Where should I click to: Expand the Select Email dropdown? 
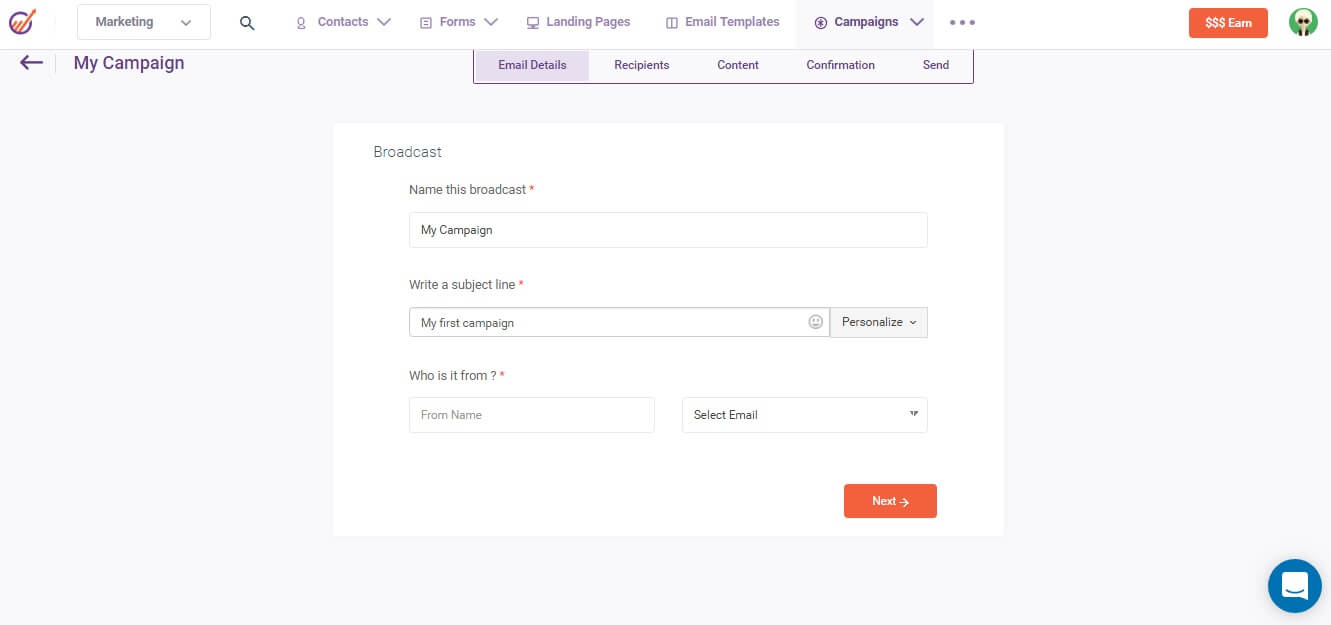coord(804,414)
